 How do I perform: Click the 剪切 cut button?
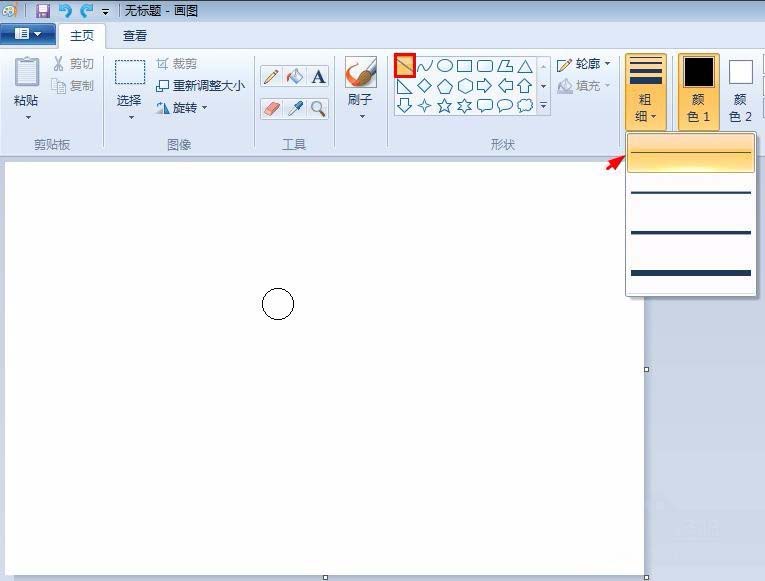pyautogui.click(x=73, y=63)
